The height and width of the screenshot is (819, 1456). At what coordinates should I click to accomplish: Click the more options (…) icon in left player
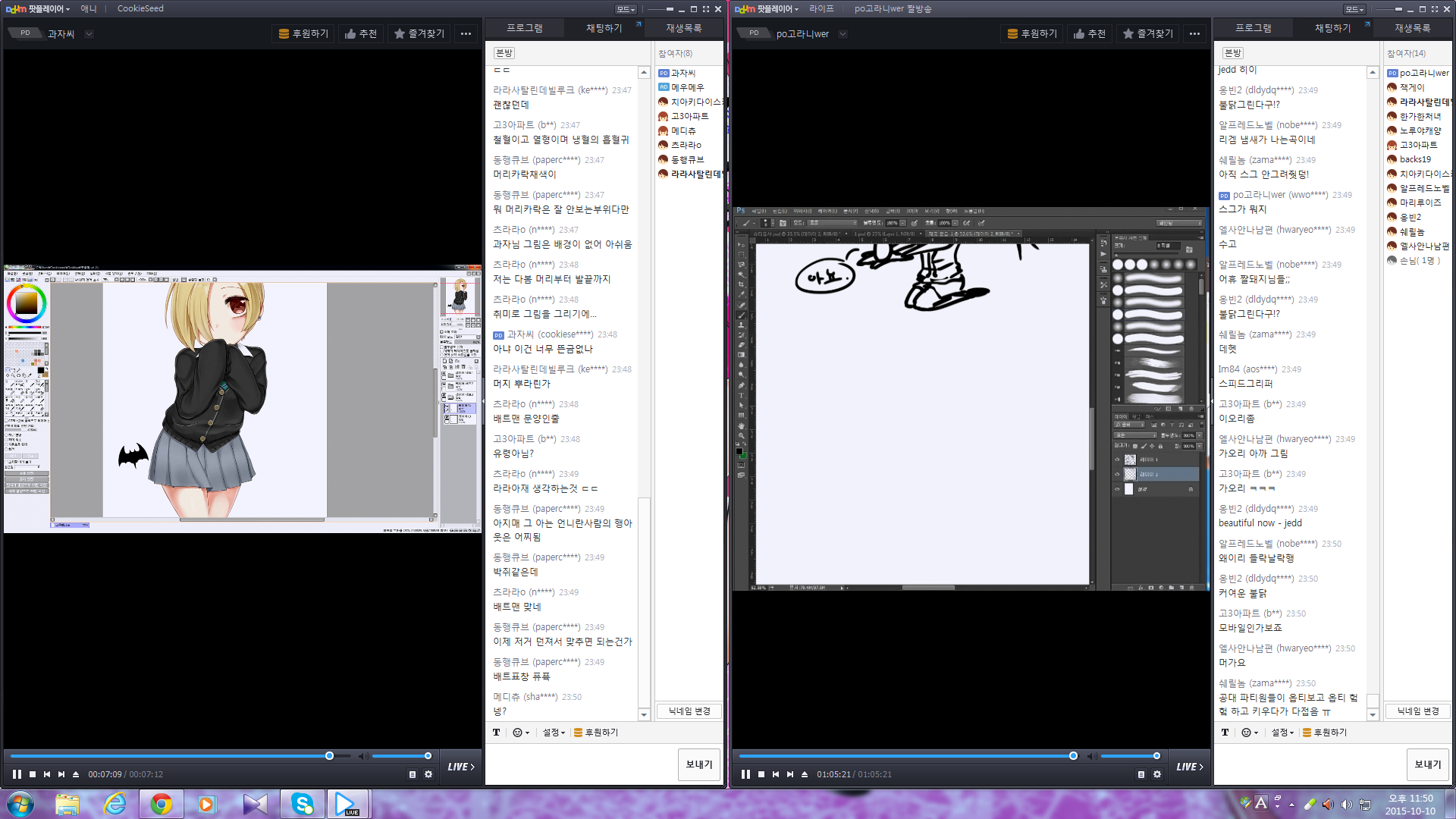(466, 33)
